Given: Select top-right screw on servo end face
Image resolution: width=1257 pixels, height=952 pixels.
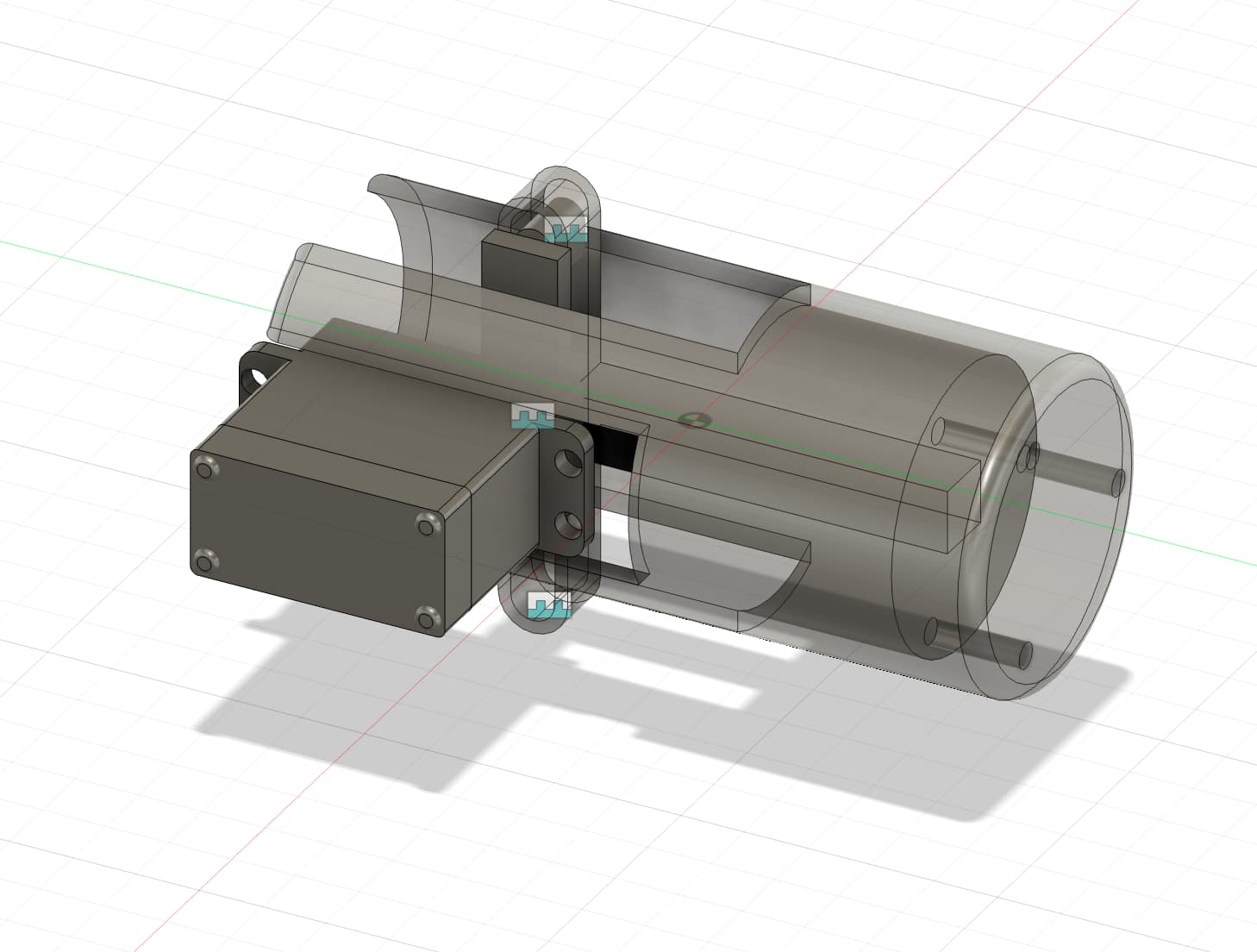Looking at the screenshot, I should coord(428,523).
